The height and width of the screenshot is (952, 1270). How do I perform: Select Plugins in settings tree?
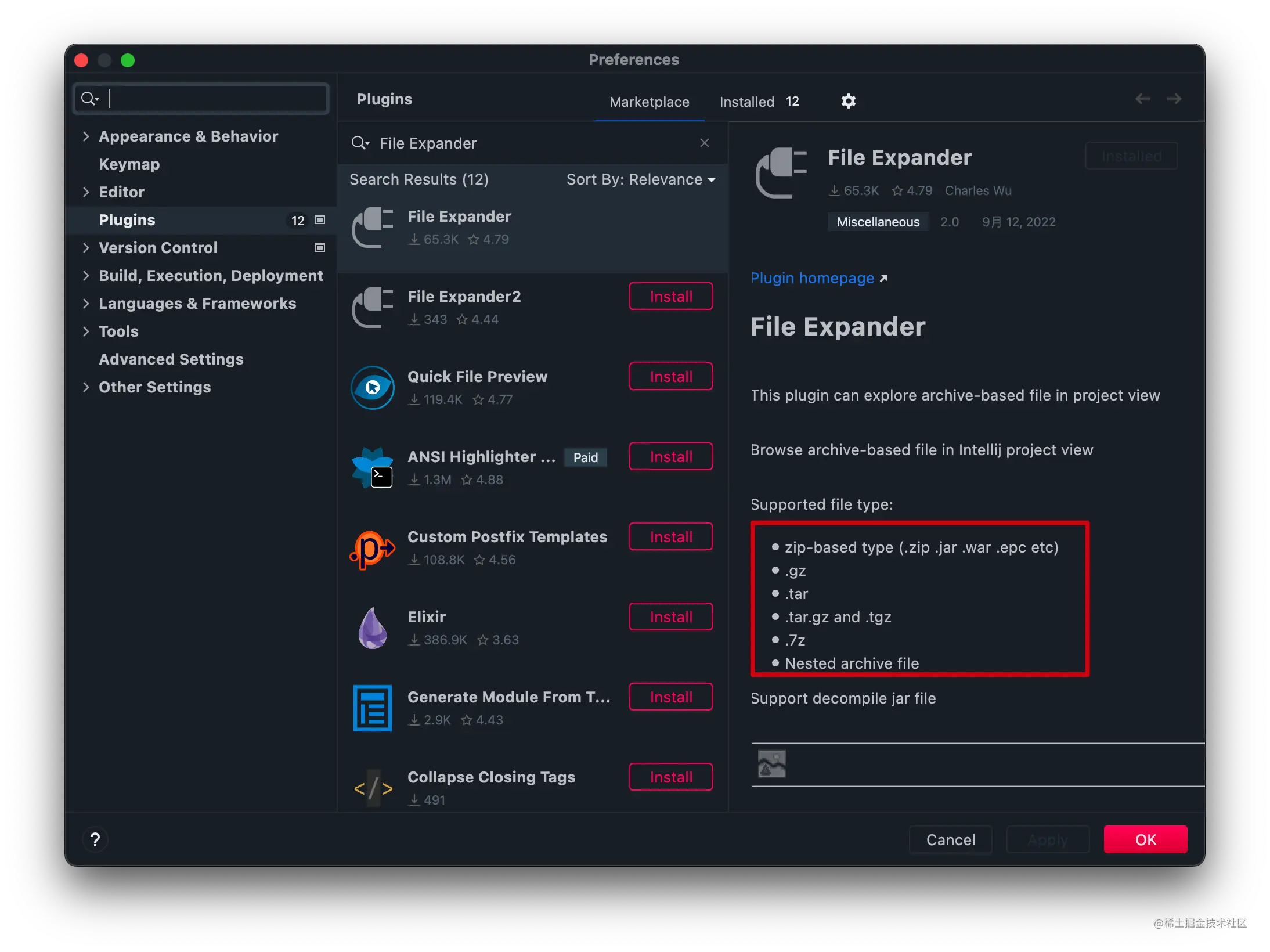pyautogui.click(x=200, y=220)
